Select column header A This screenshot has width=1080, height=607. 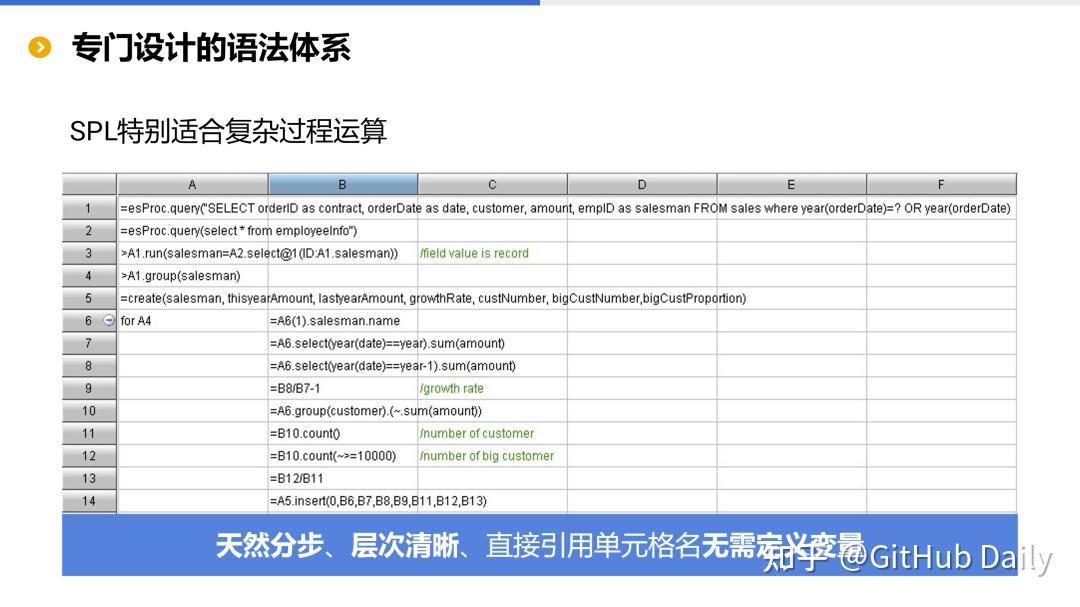[193, 185]
